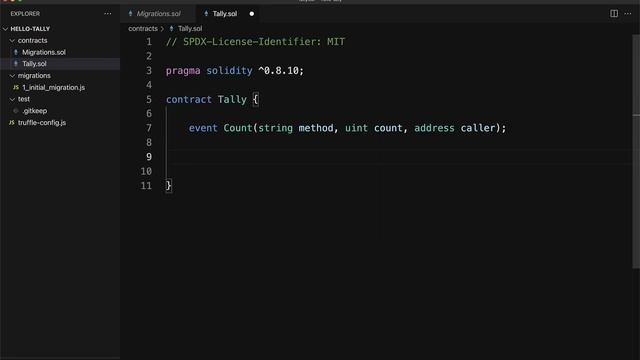The image size is (640, 360).
Task: Click JS icon beside truffle-config.js
Action: click(11, 122)
